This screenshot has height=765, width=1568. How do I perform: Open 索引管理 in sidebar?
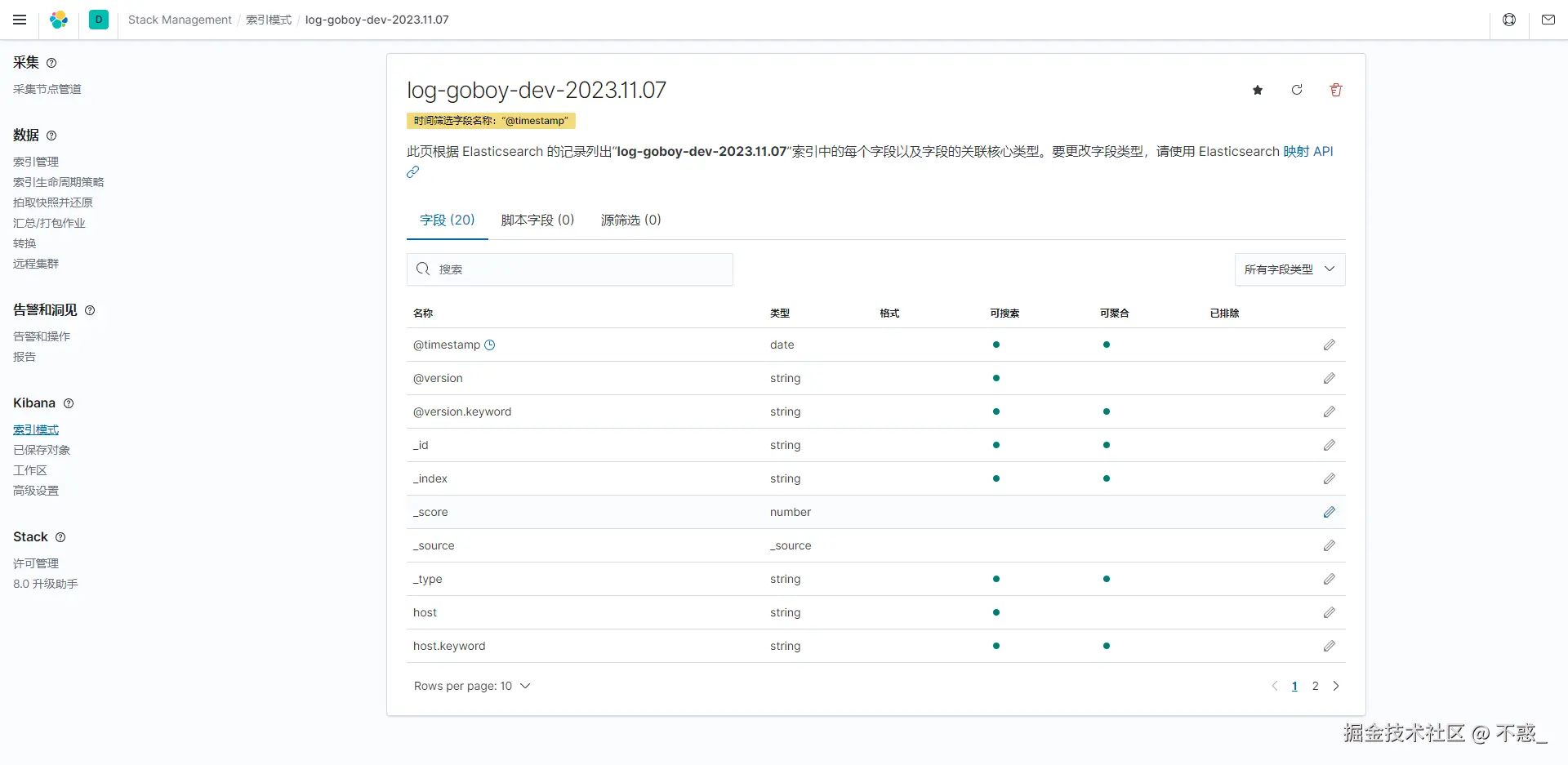point(36,162)
